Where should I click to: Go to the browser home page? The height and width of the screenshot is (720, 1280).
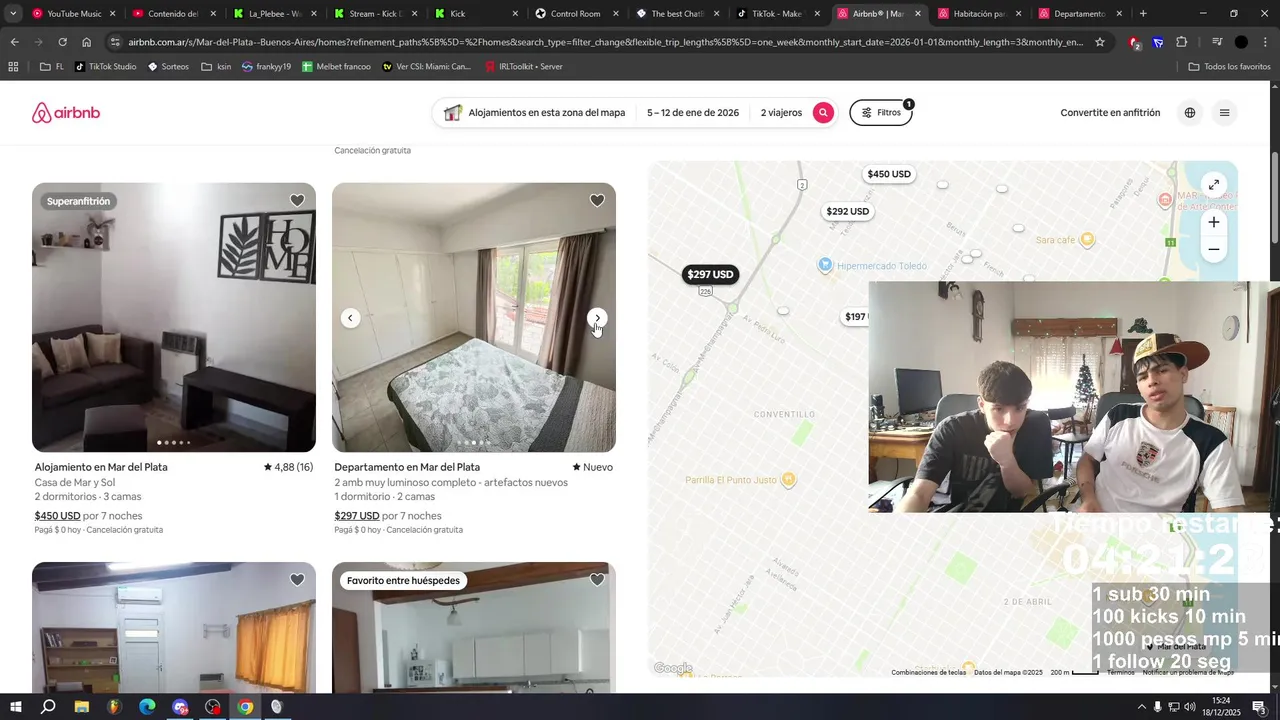click(x=86, y=42)
